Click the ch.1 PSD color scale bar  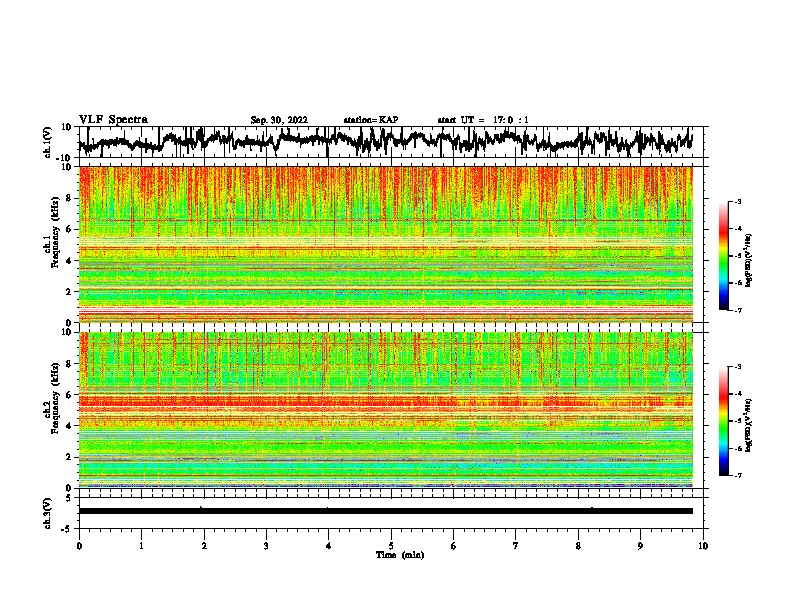tap(723, 256)
